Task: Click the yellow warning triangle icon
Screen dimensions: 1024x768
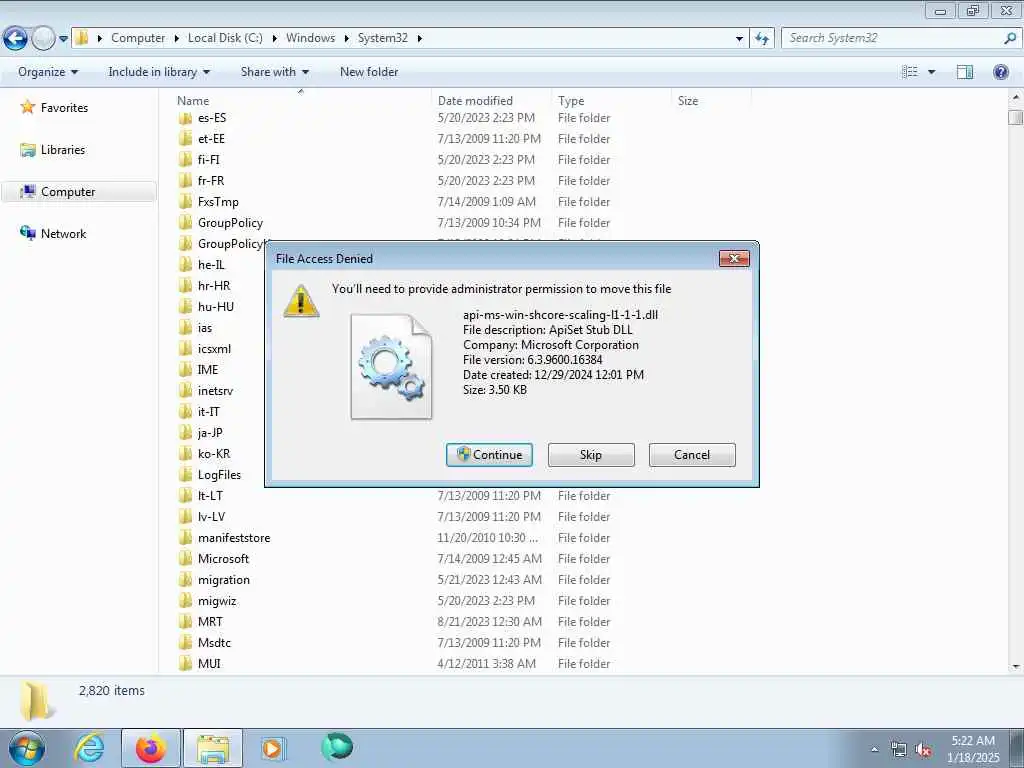Action: coord(301,301)
